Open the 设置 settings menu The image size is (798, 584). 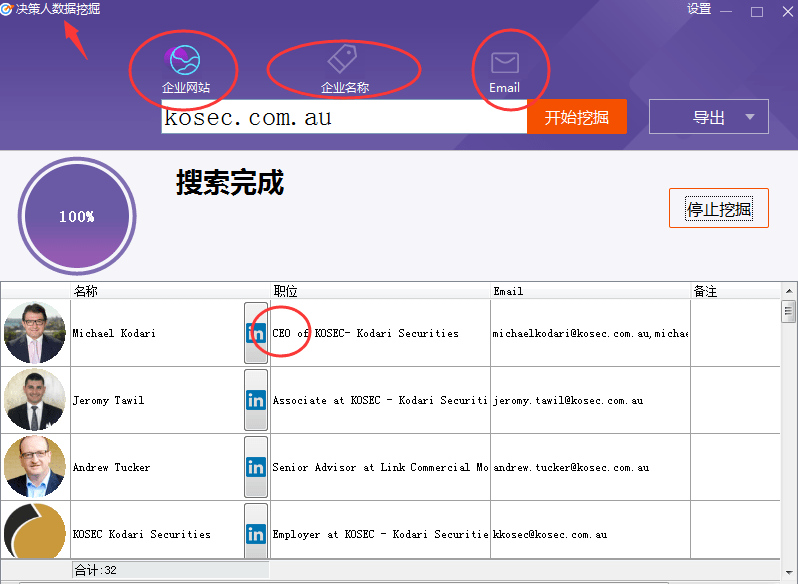tap(699, 9)
